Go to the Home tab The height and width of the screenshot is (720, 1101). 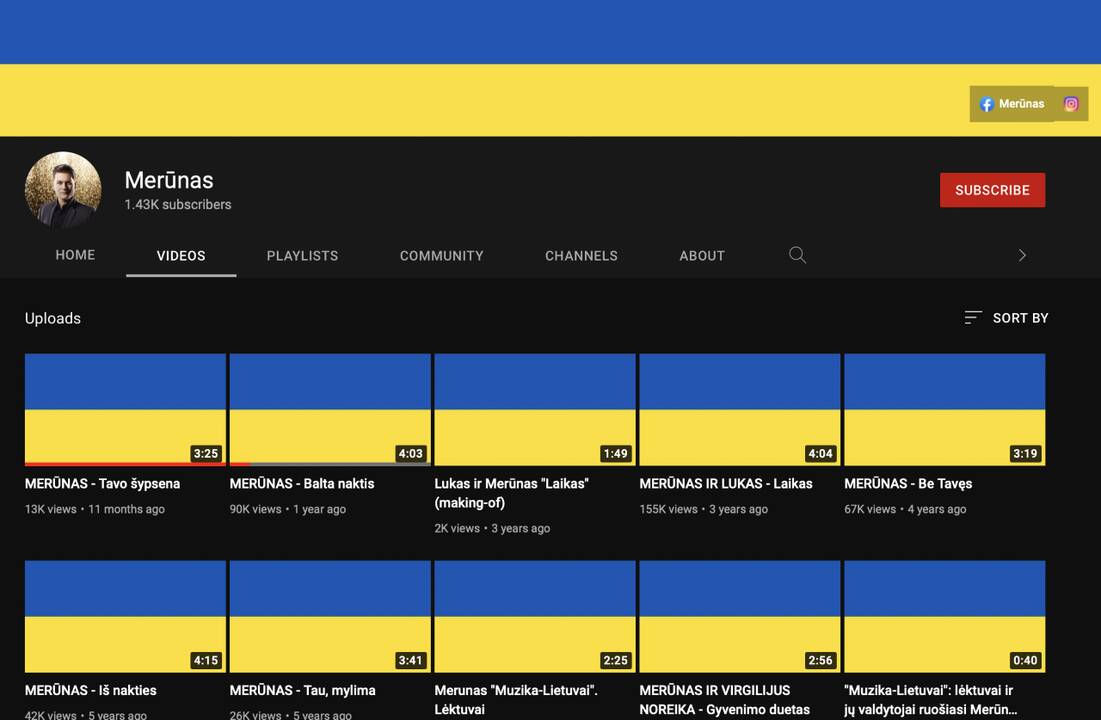pos(75,255)
